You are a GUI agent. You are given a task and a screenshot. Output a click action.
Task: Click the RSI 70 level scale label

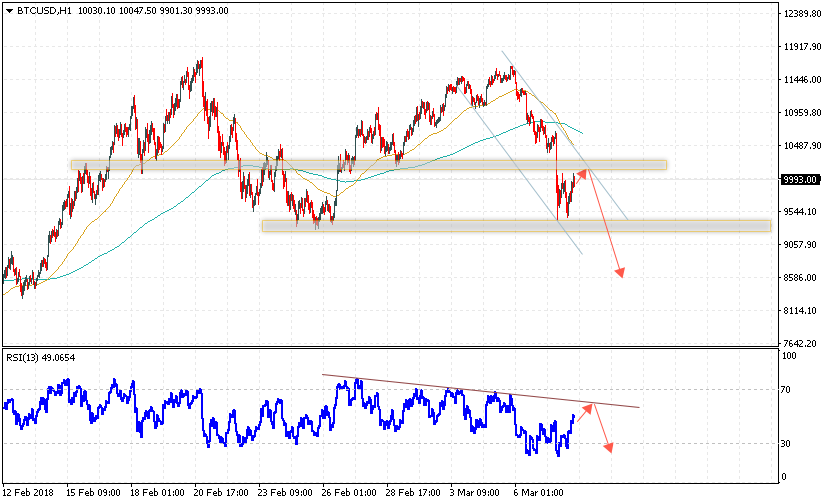click(x=785, y=389)
